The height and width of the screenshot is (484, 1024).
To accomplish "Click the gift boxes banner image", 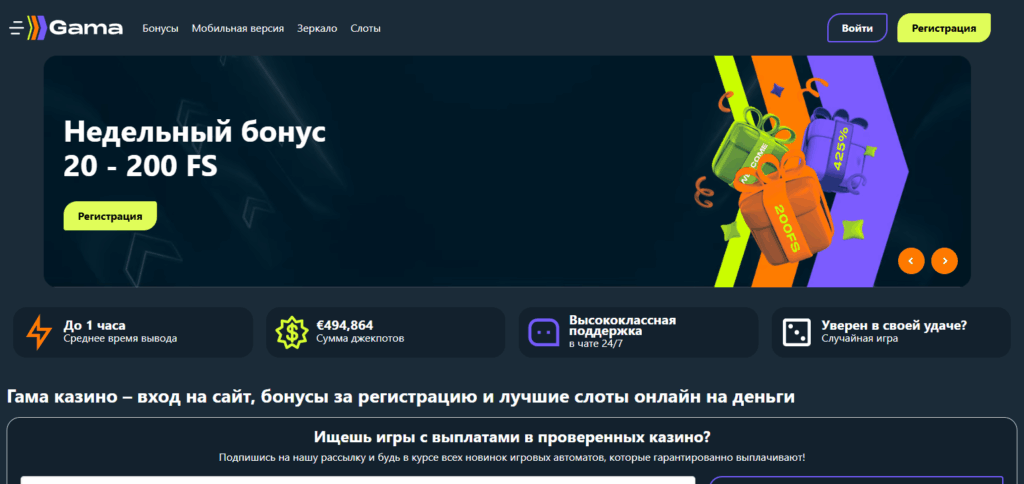I will pos(803,171).
